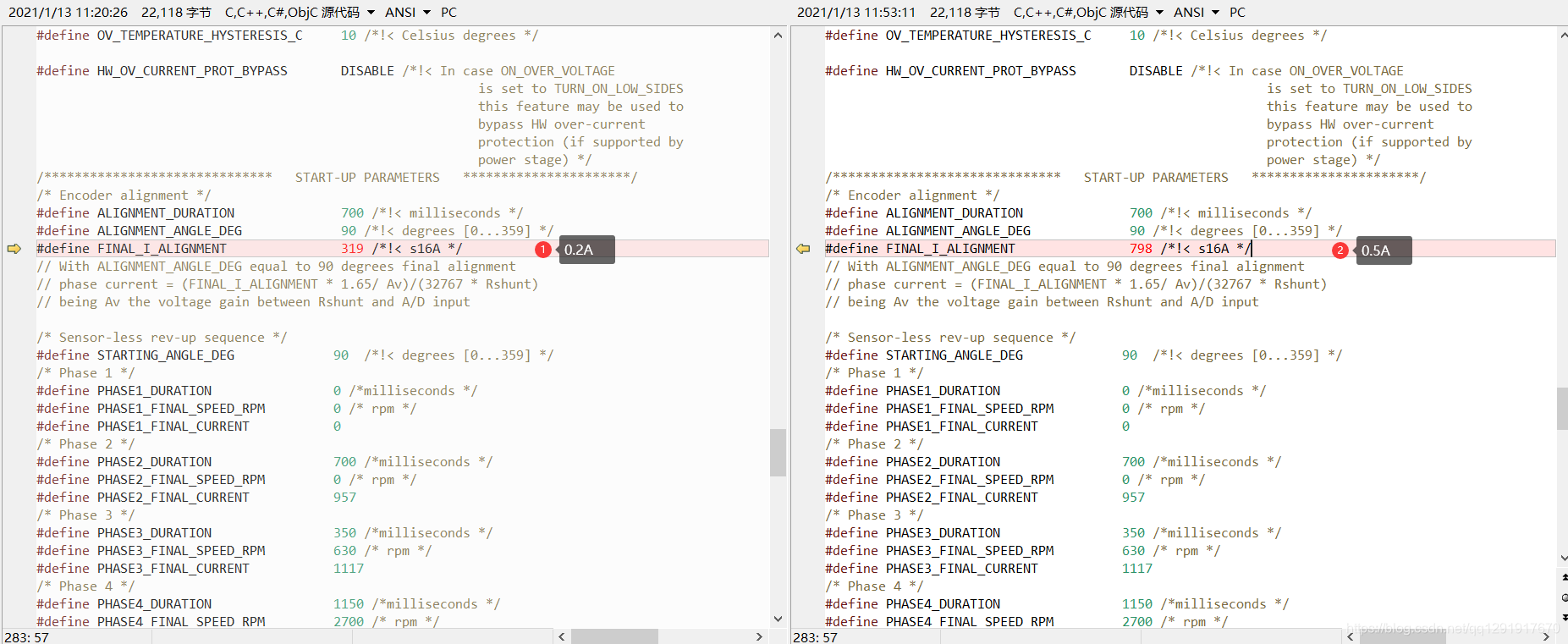
Task: Click FINAL_I_ALIGNMENT define in the right pane
Action: click(950, 249)
